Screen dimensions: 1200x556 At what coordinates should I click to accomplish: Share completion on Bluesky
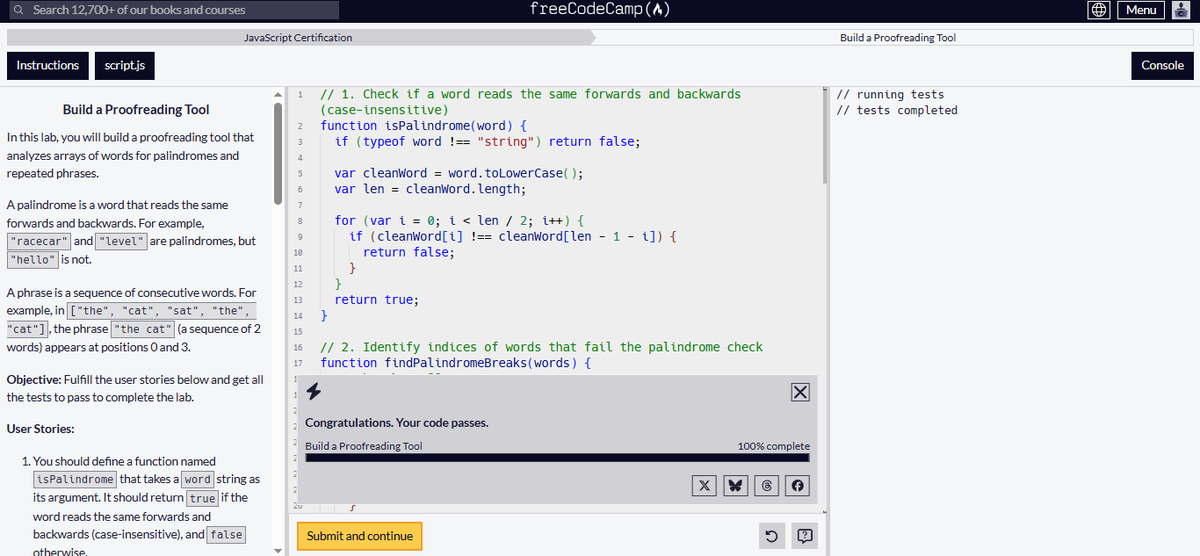(734, 485)
